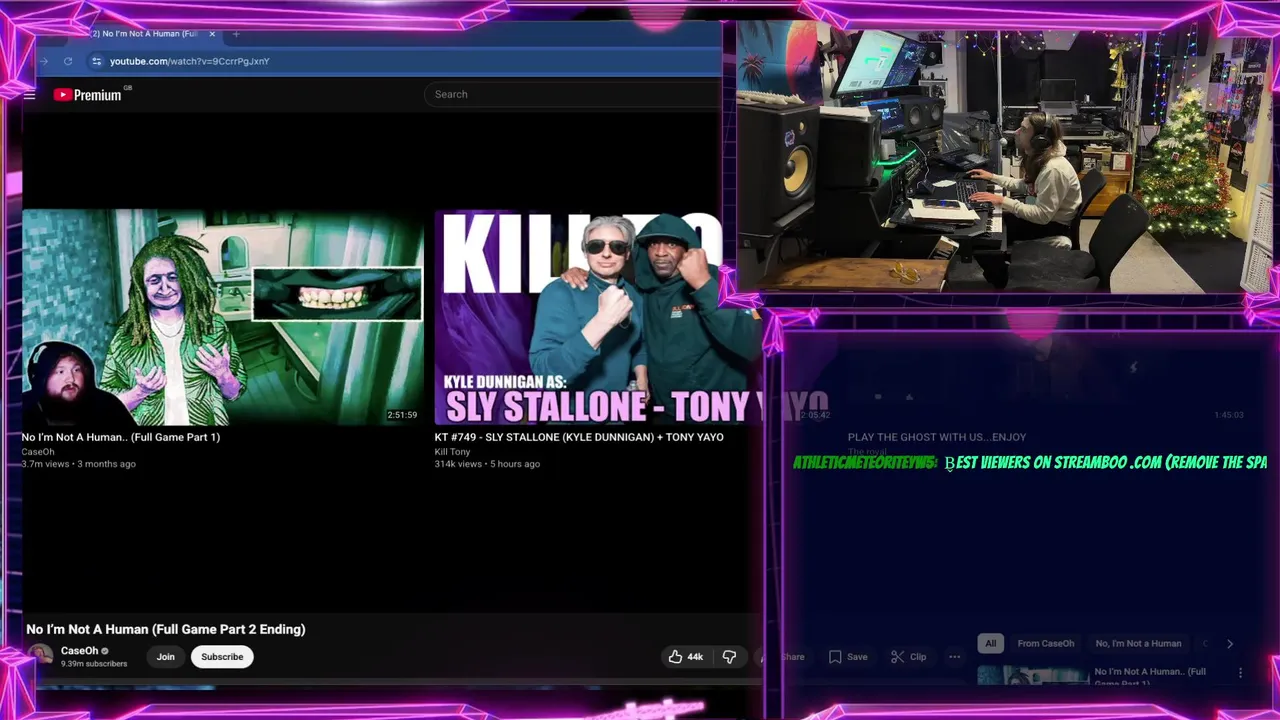
Task: Open options menu for the sidebar Part 1 video
Action: (x=1241, y=673)
